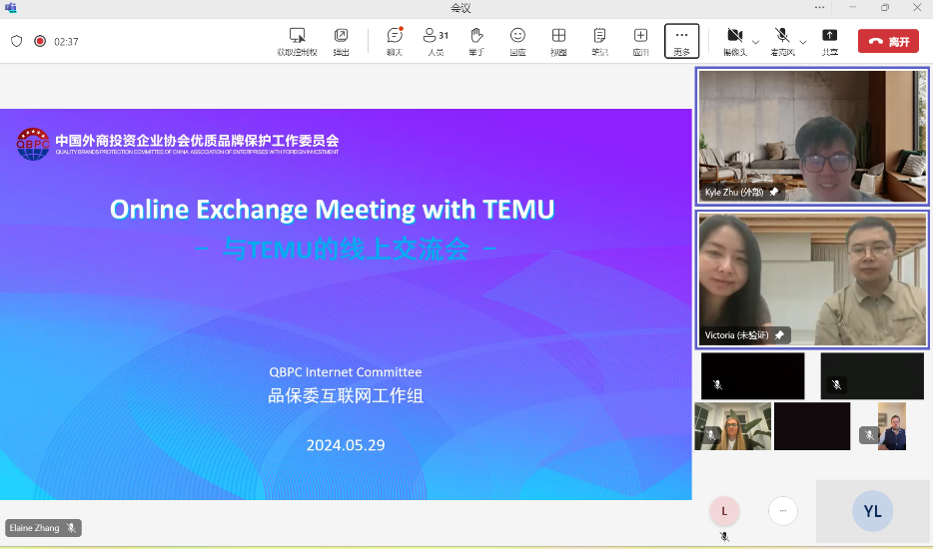
Task: Open meeting 笔记 notes
Action: point(599,42)
